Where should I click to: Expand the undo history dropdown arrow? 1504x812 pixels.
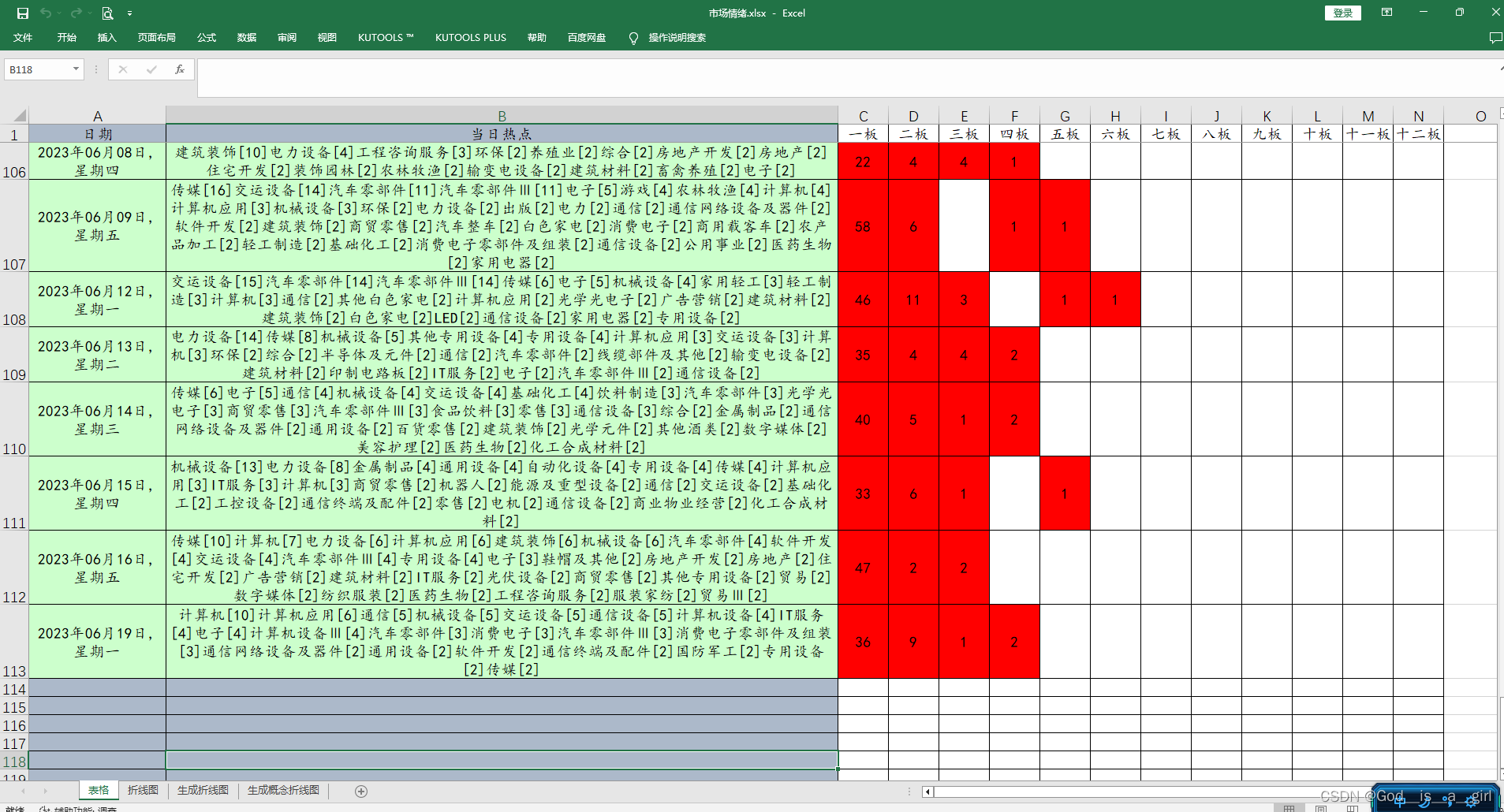(x=60, y=13)
